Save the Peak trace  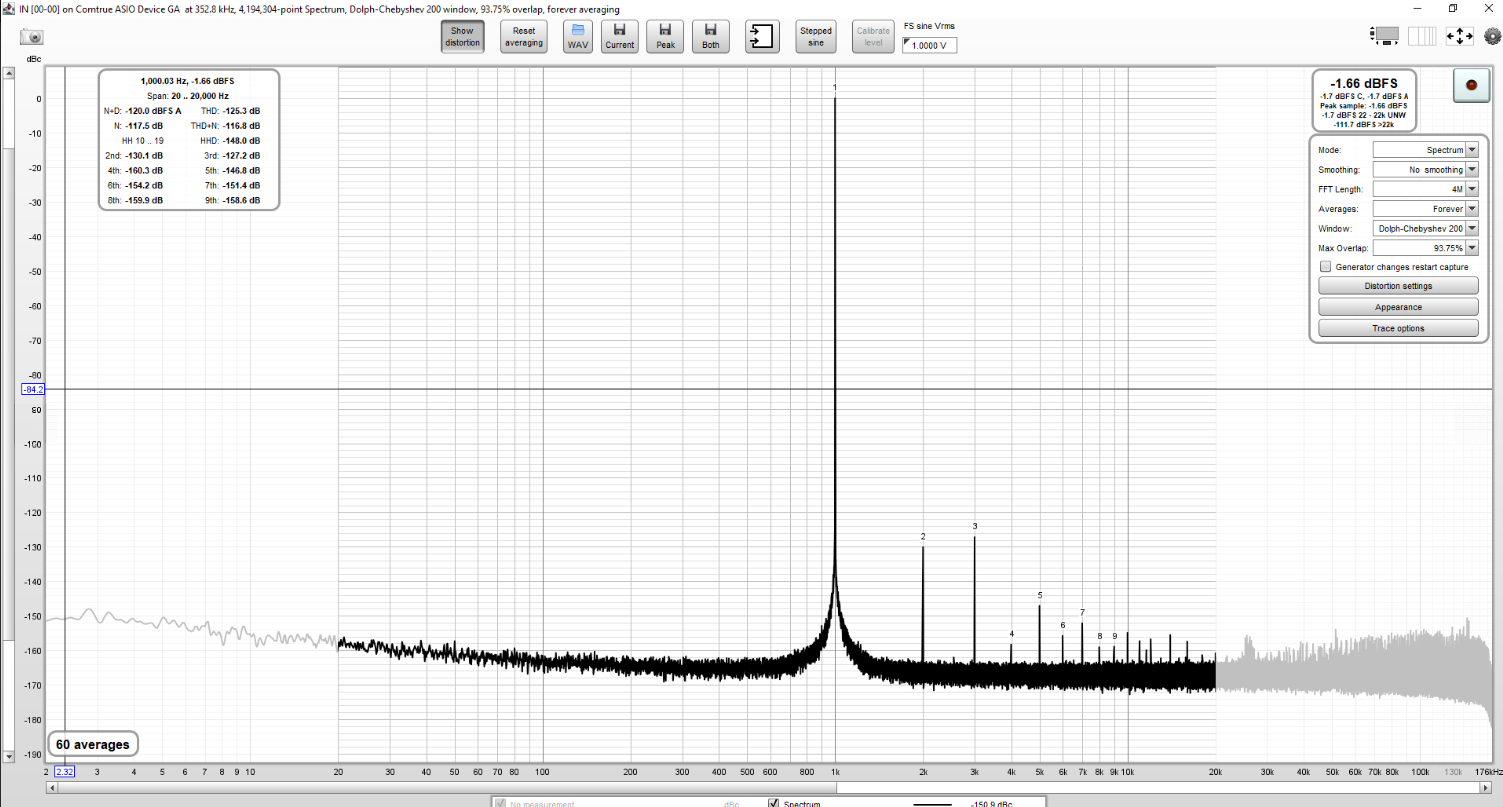(x=665, y=37)
